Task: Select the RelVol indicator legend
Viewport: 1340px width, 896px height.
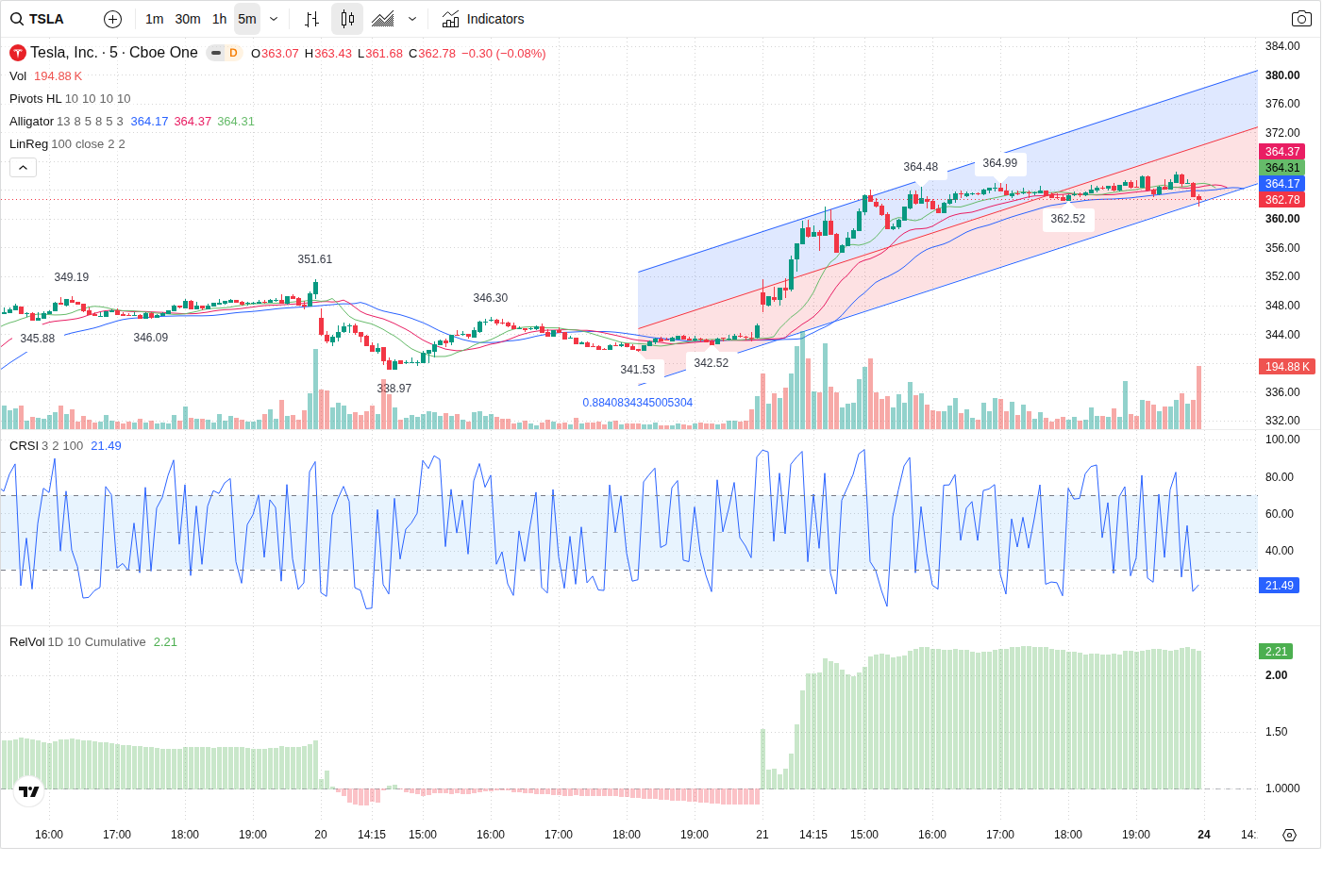Action: tap(27, 642)
